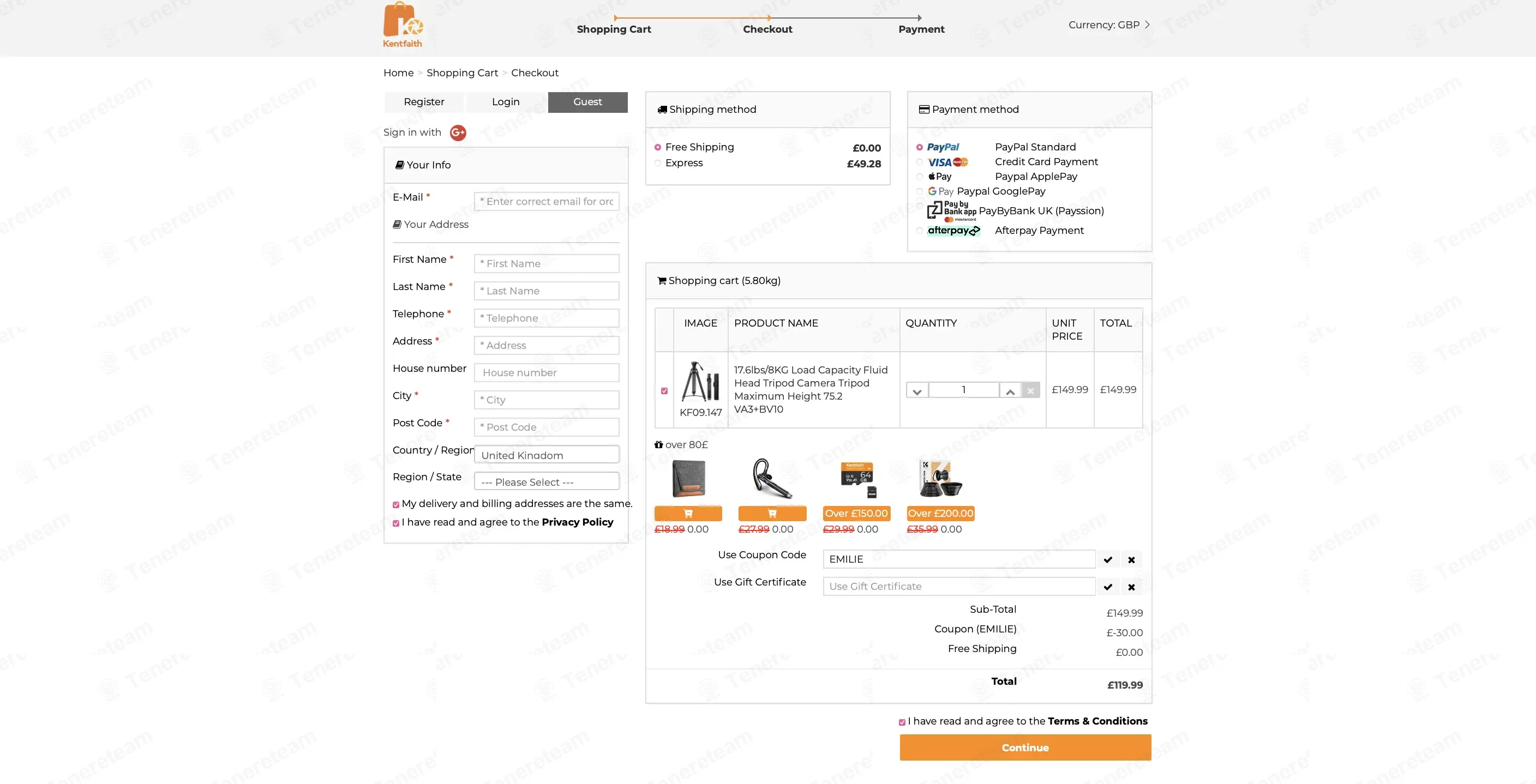Focus the coupon code field containing EMILIE
The width and height of the screenshot is (1536, 784).
click(959, 559)
